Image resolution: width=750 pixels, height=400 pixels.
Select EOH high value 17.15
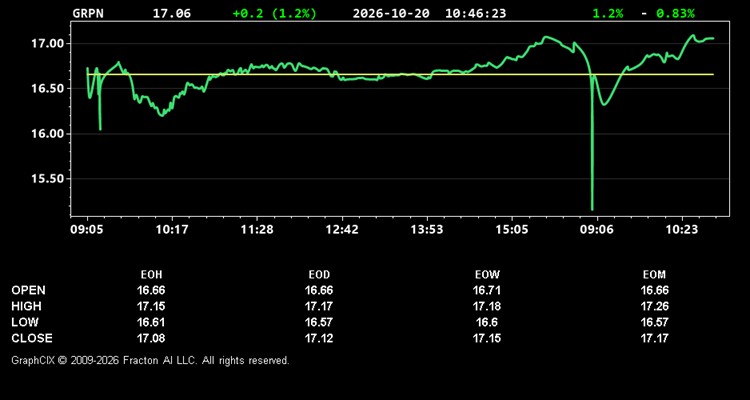[x=151, y=306]
